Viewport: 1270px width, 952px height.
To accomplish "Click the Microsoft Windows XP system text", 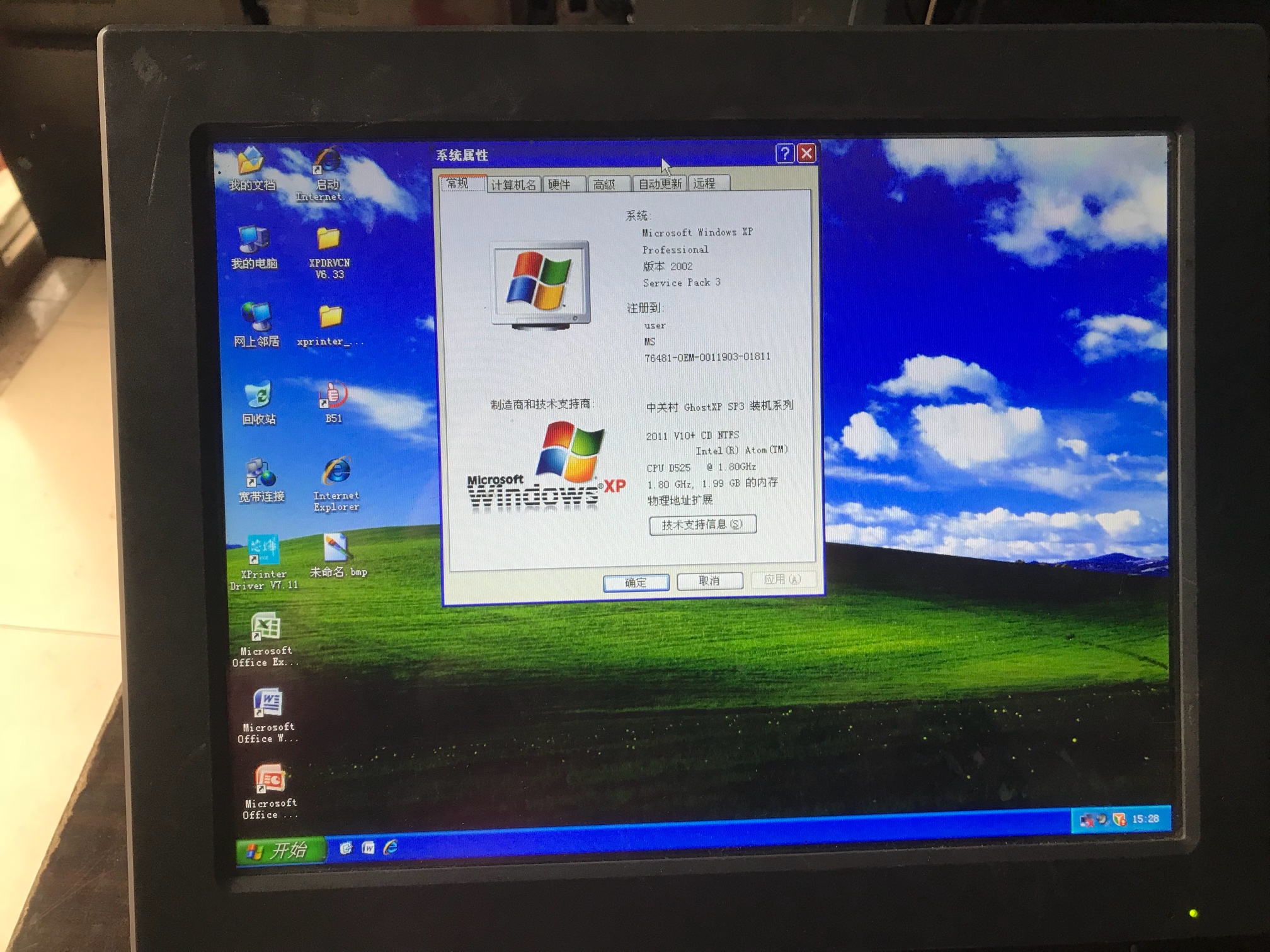I will coord(697,232).
